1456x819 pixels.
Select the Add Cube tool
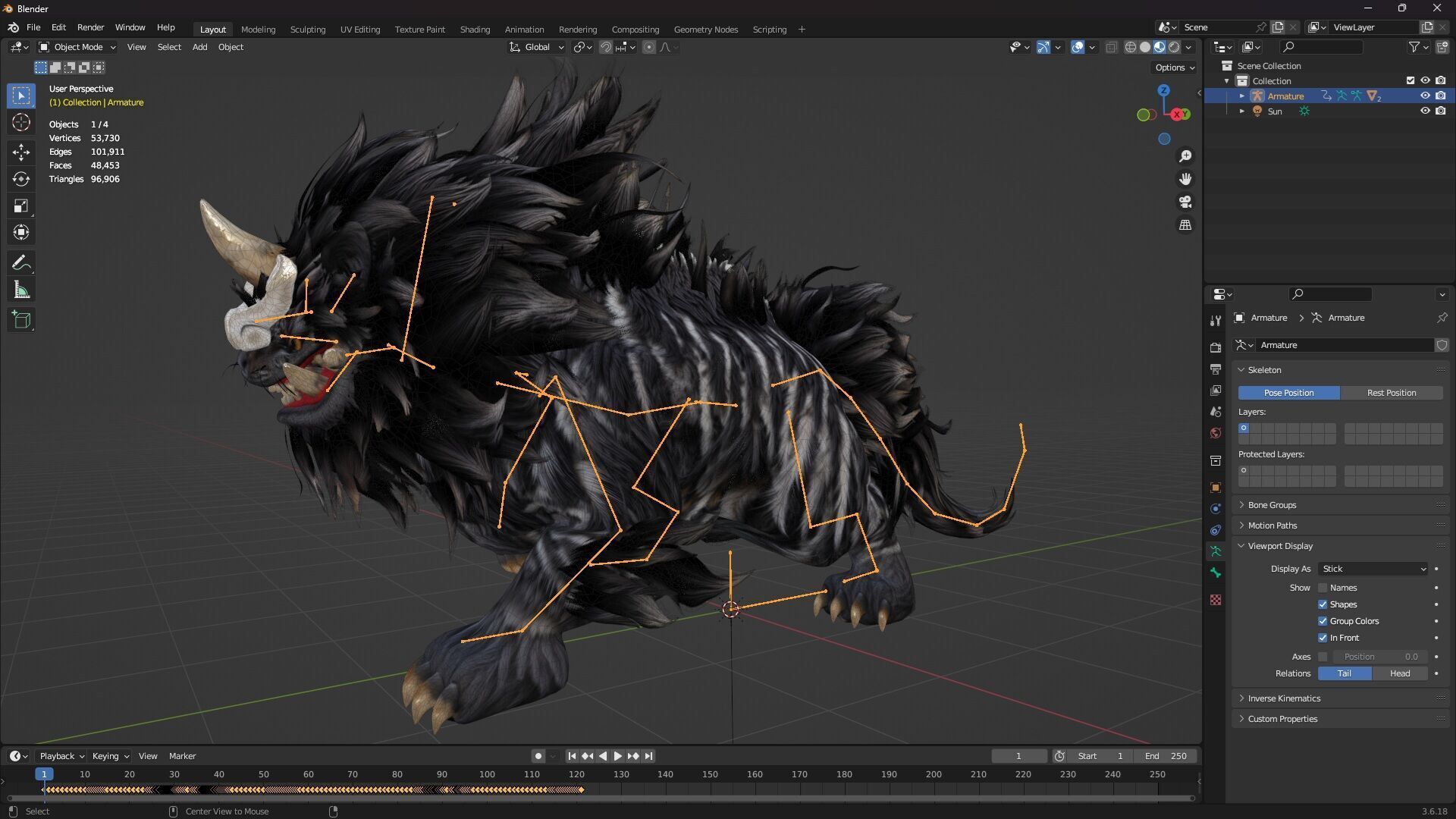[21, 320]
